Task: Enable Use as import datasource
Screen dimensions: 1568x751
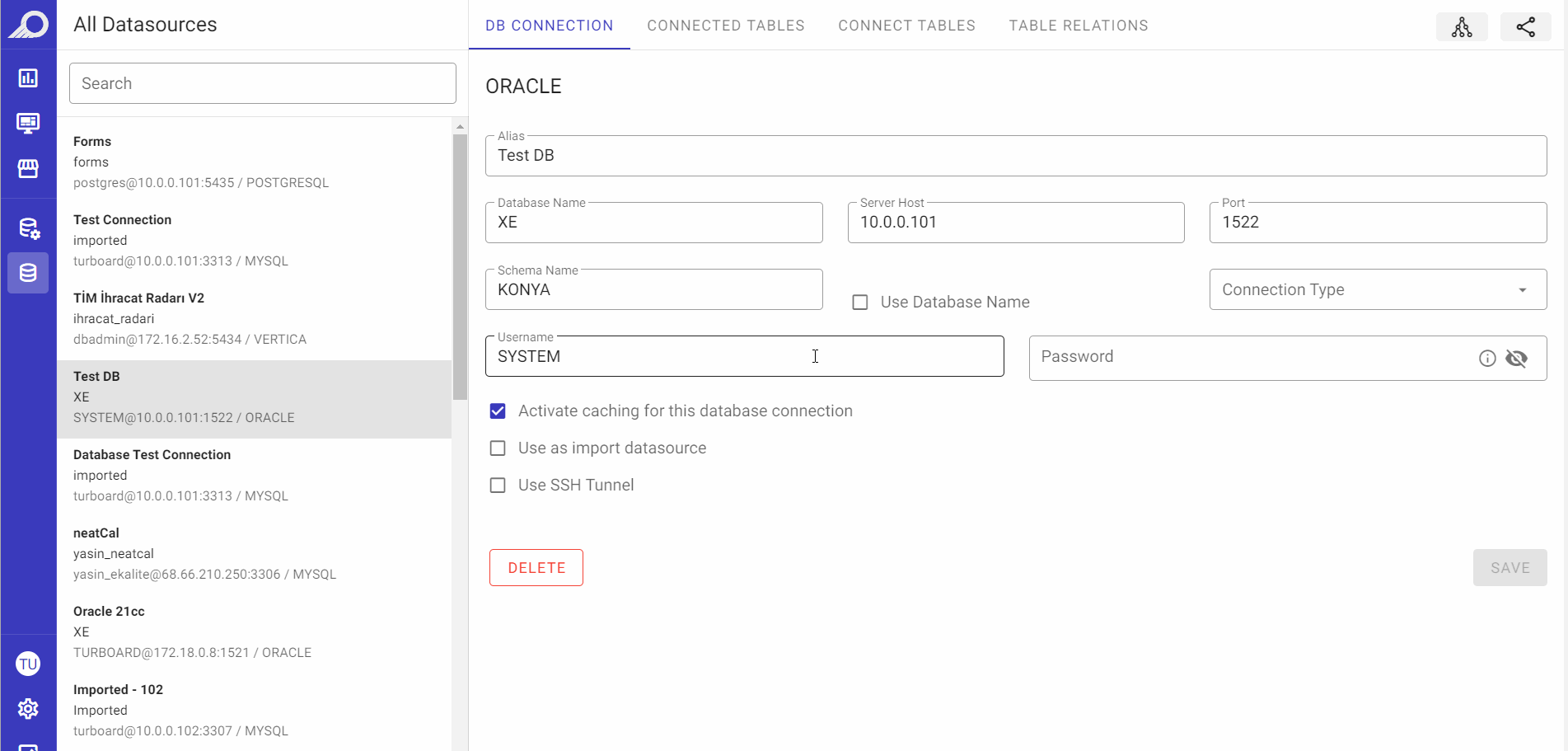Action: tap(498, 448)
